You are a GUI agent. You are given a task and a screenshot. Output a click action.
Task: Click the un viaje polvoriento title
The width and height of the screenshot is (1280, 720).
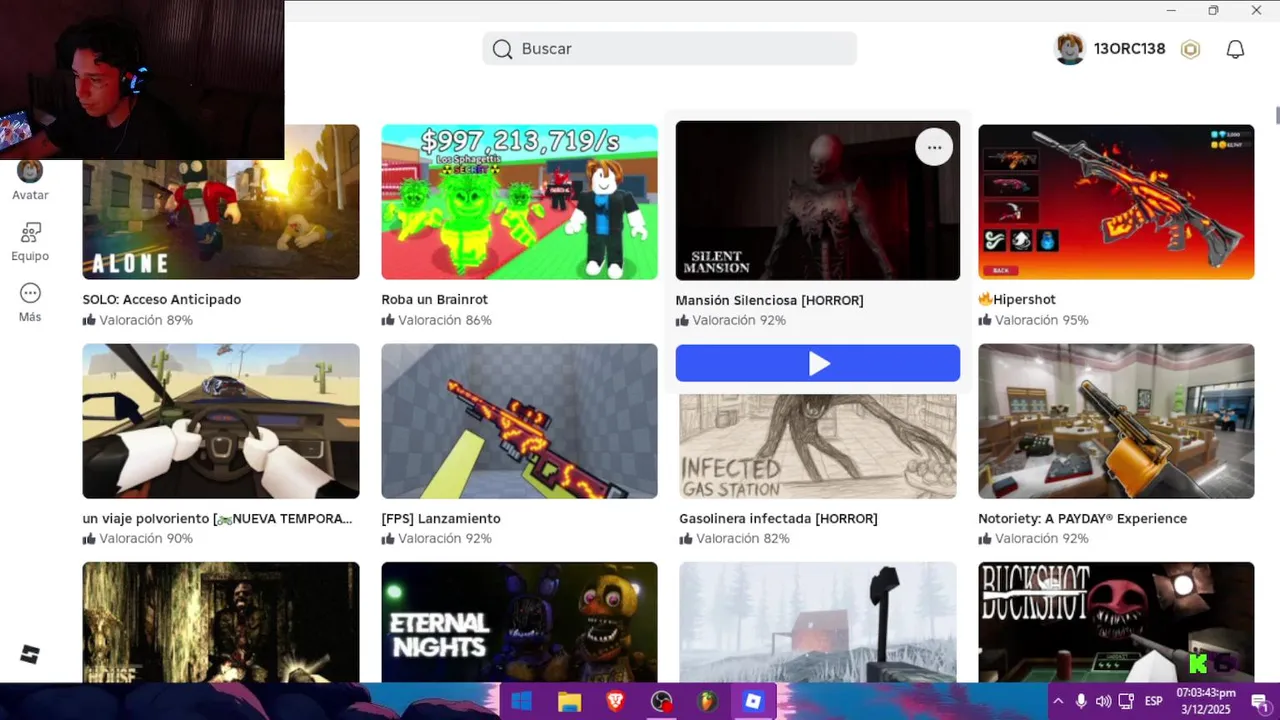click(218, 518)
